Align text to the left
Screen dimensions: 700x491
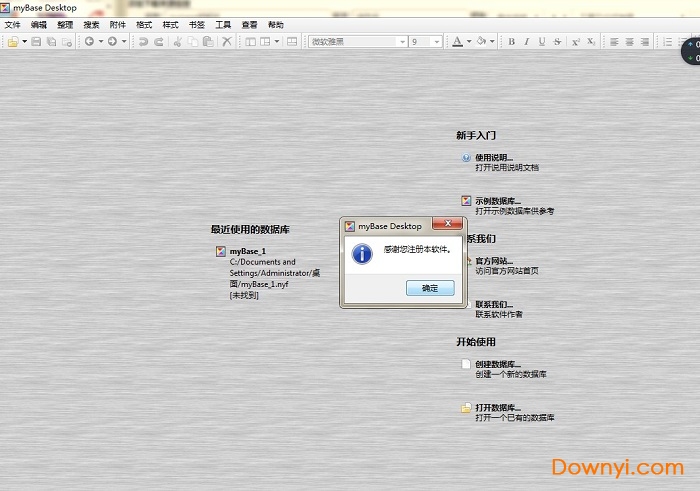pyautogui.click(x=614, y=42)
